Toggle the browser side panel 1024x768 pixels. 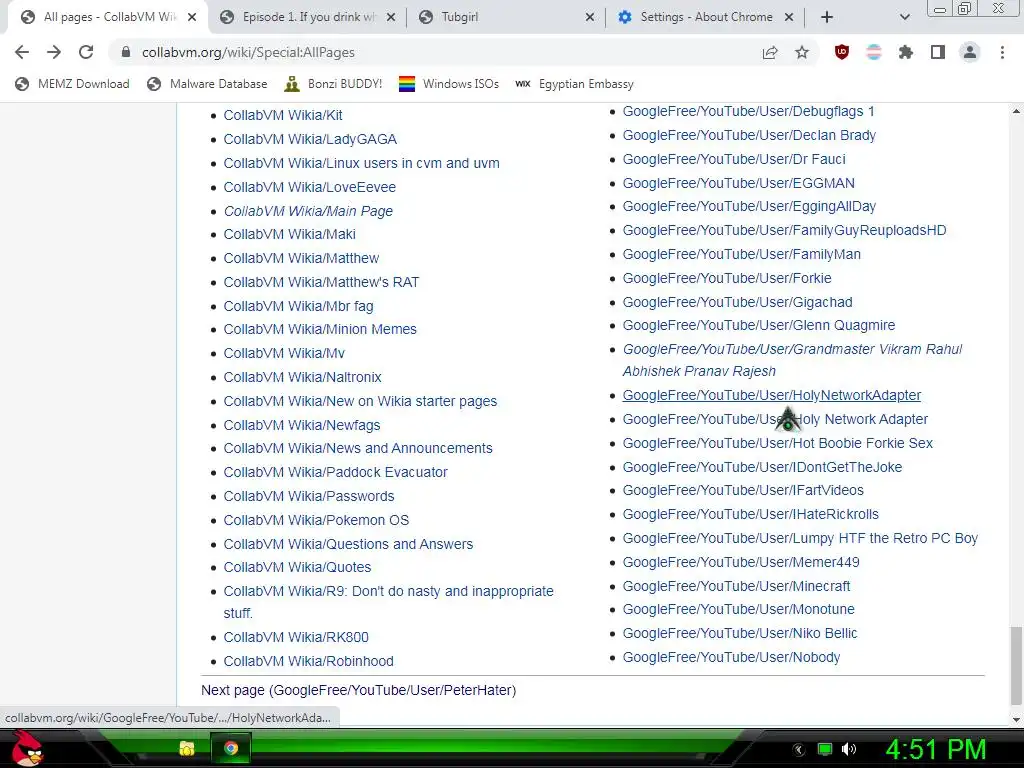pyautogui.click(x=938, y=52)
